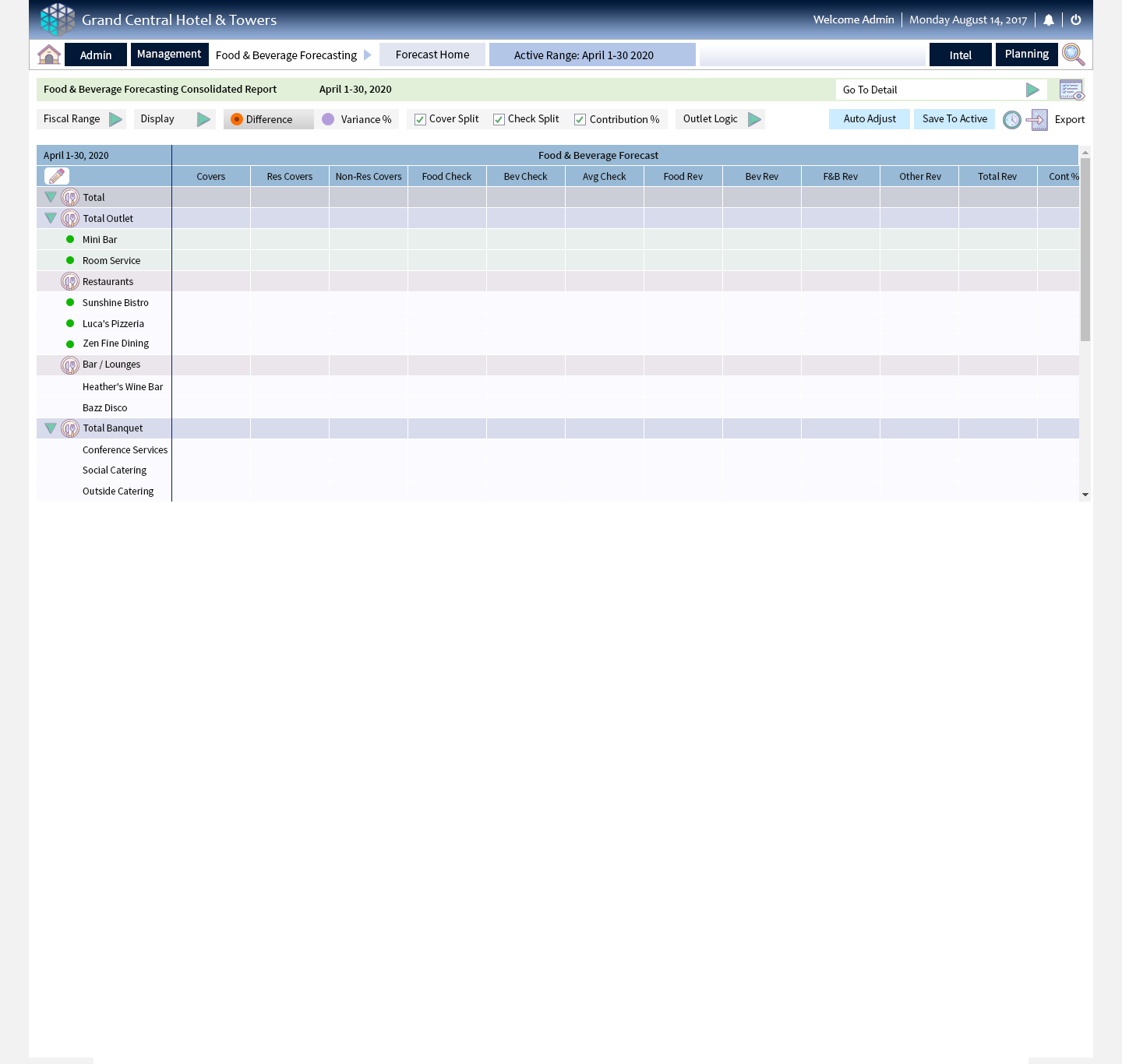The width and height of the screenshot is (1122, 1064).
Task: Click the Save To Active button
Action: [x=954, y=119]
